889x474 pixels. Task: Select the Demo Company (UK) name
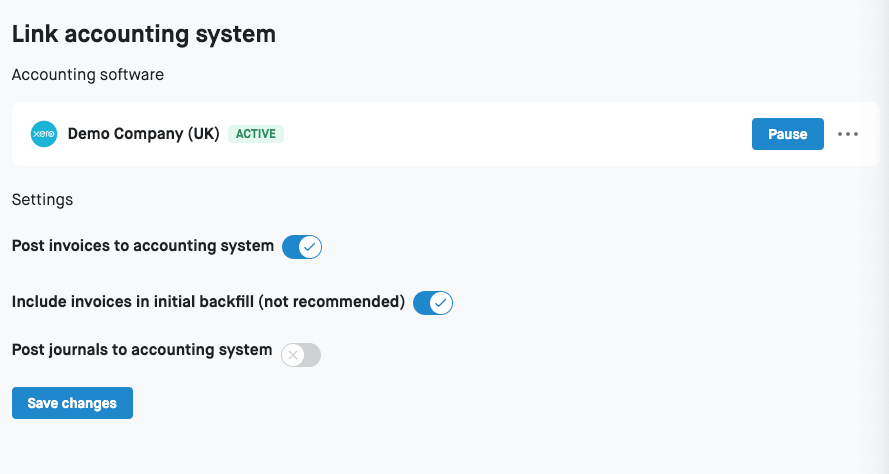[x=143, y=134]
